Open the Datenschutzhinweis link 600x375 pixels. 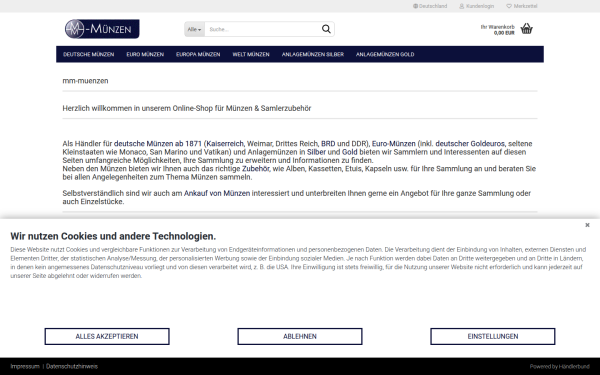tap(72, 366)
